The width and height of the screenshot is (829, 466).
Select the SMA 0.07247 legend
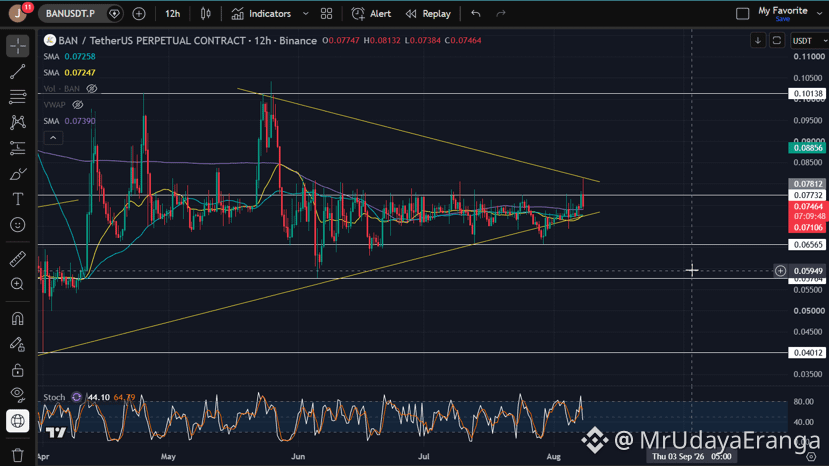tap(69, 72)
